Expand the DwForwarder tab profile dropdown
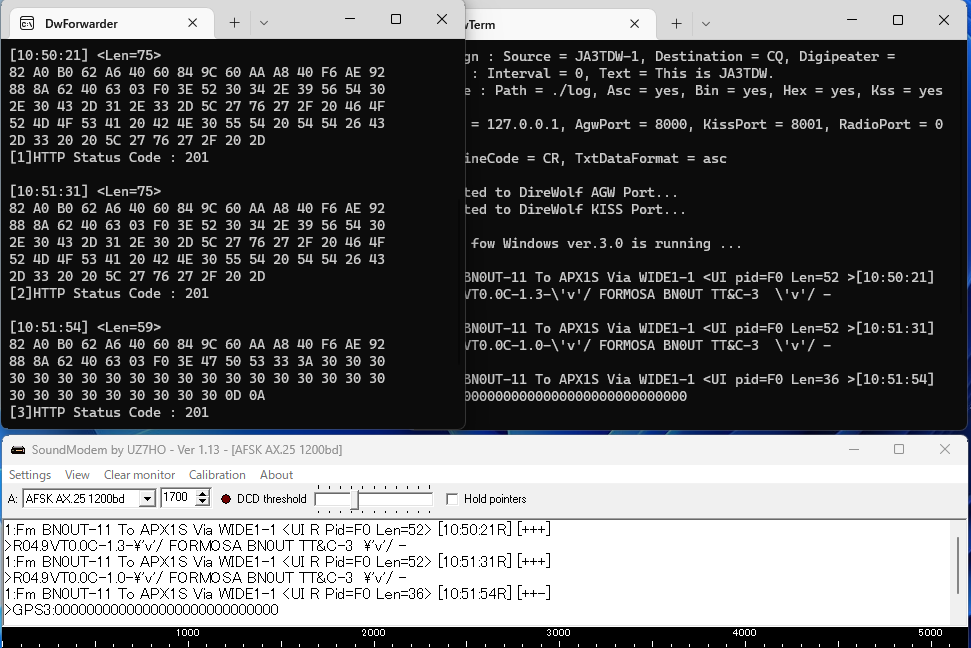The width and height of the screenshot is (971, 648). (x=264, y=23)
